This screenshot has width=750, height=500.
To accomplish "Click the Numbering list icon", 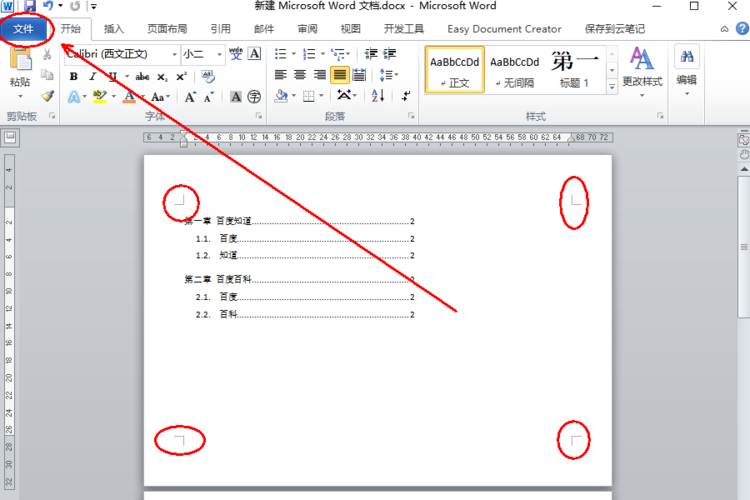I will 309,54.
